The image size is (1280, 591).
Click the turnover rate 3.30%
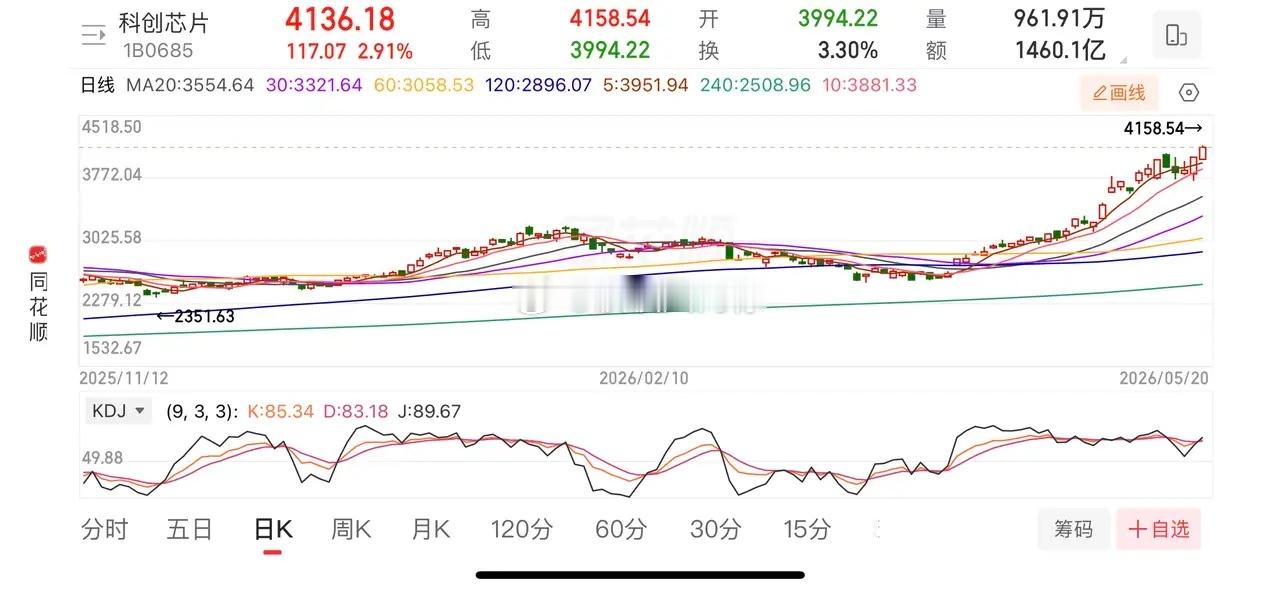click(847, 50)
